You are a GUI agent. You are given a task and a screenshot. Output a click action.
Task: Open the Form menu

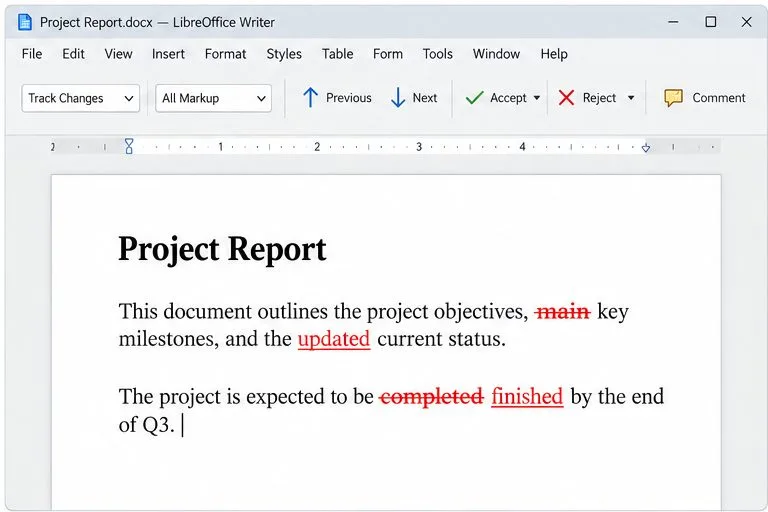388,54
